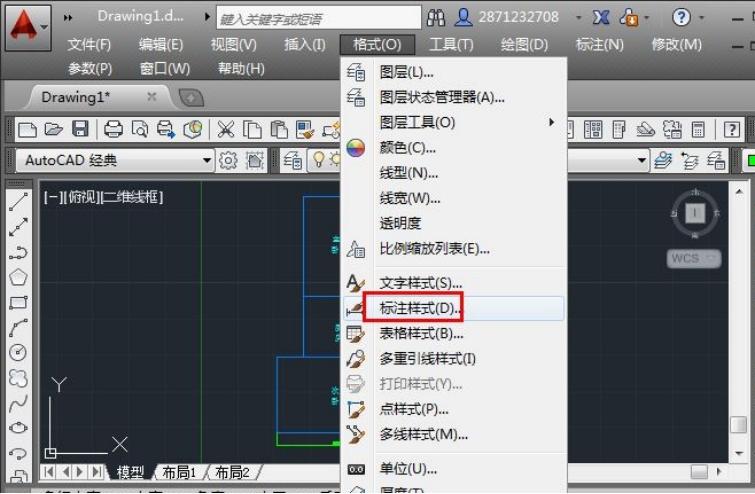Open the Help dropdown arrow in title bar
This screenshot has height=494, width=755.
[x=702, y=18]
